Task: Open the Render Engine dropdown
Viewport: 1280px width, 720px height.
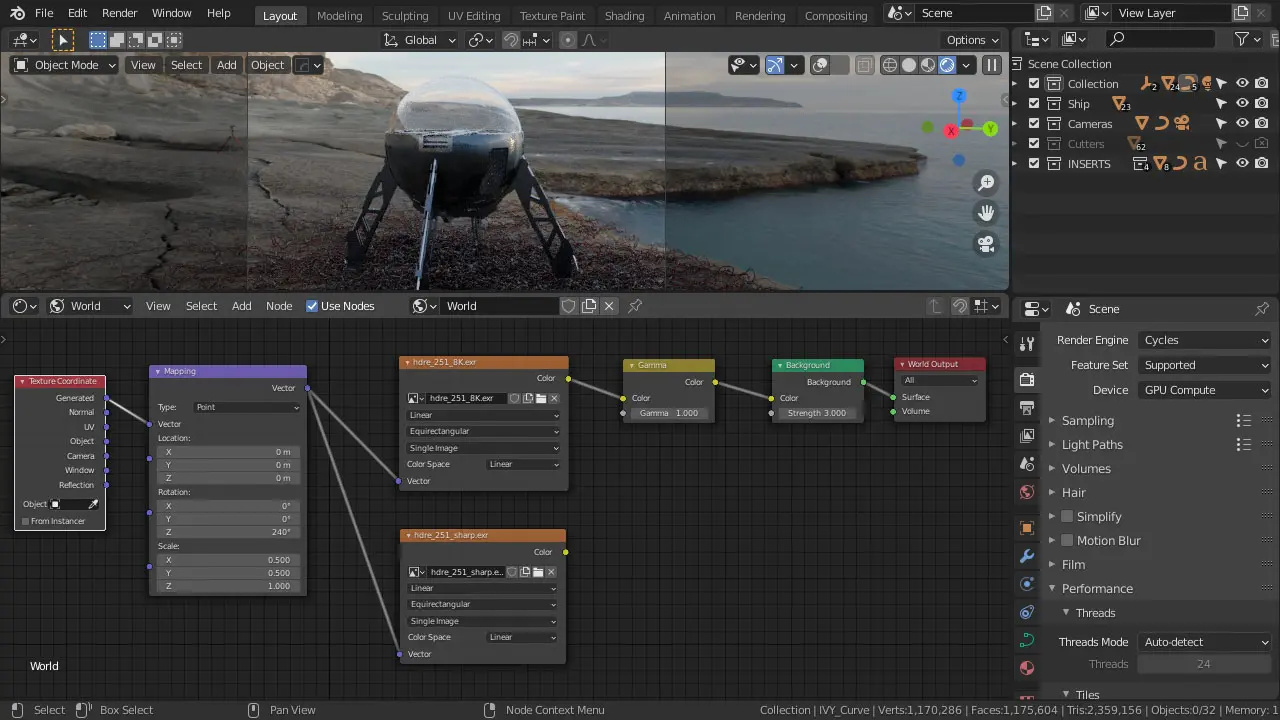Action: 1205,340
